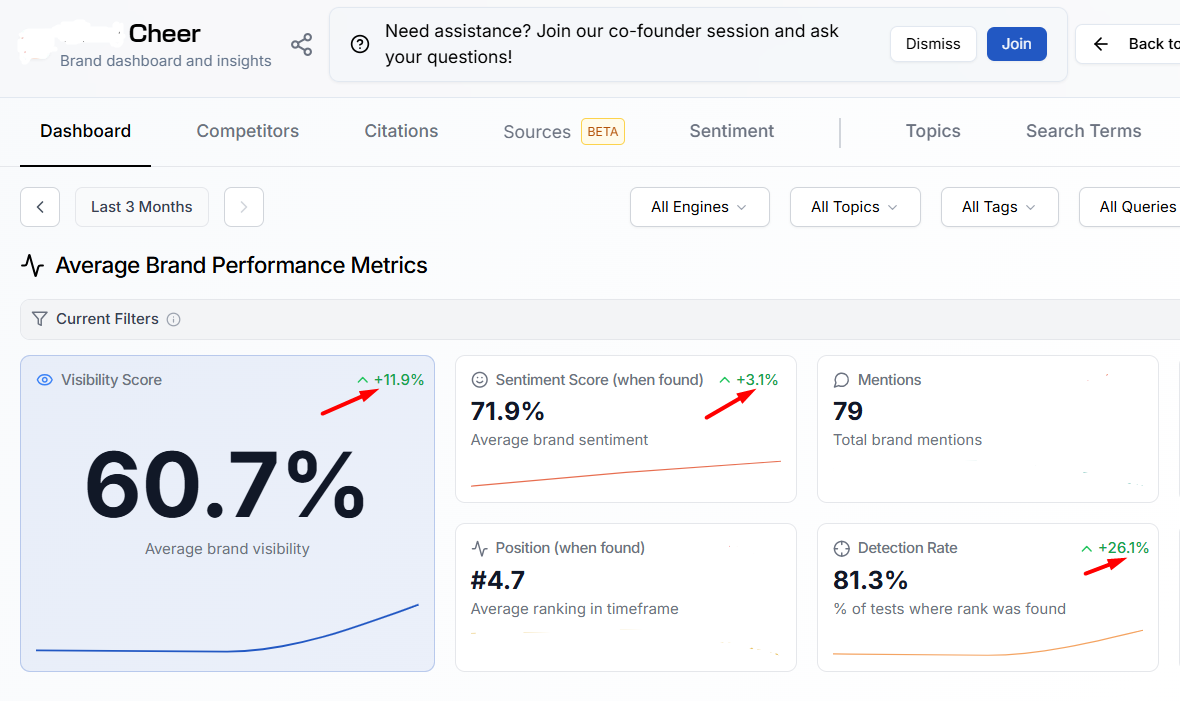1180x701 pixels.
Task: Click the Last 3 Months date range
Action: [141, 207]
